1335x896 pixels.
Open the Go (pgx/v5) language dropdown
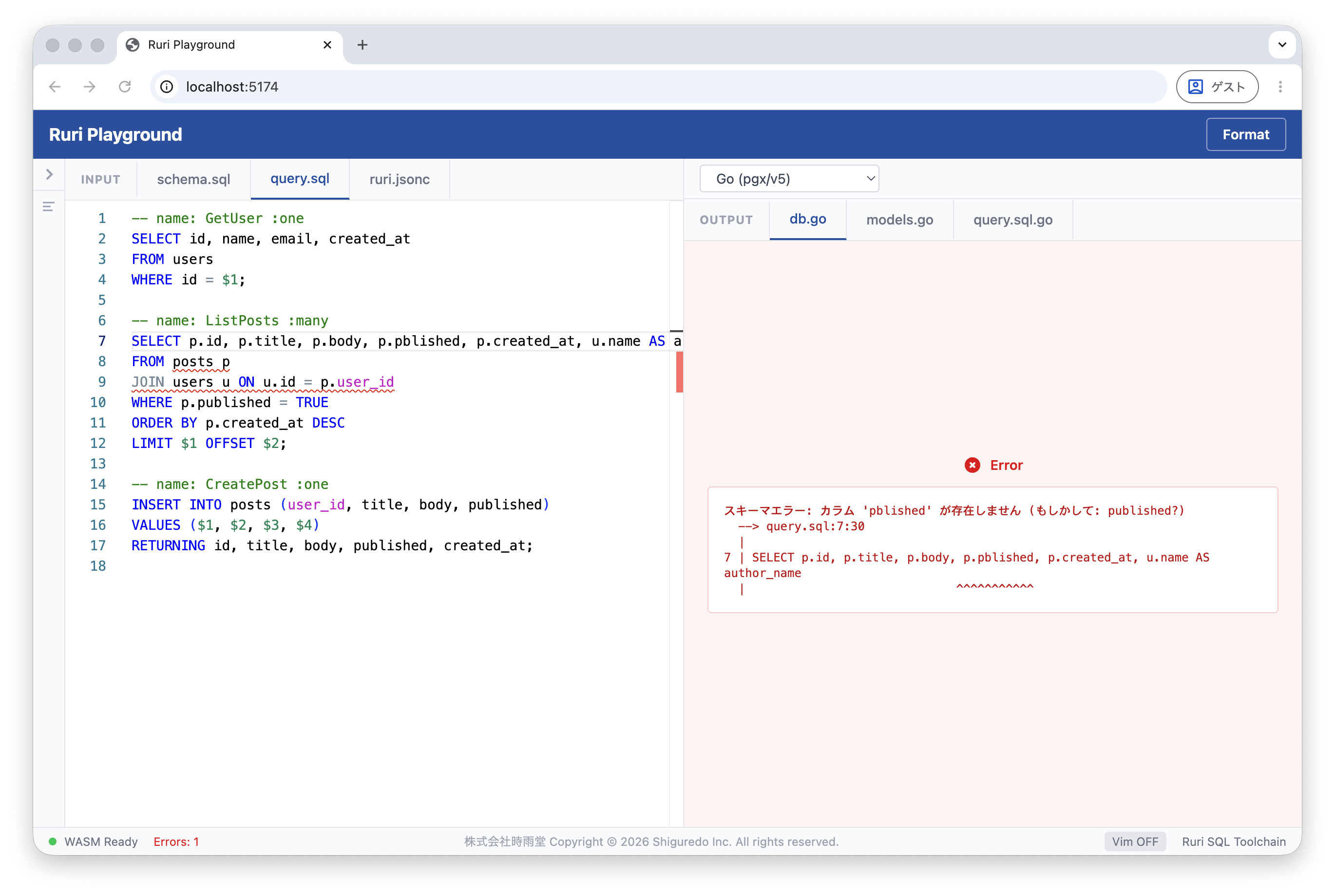point(788,179)
